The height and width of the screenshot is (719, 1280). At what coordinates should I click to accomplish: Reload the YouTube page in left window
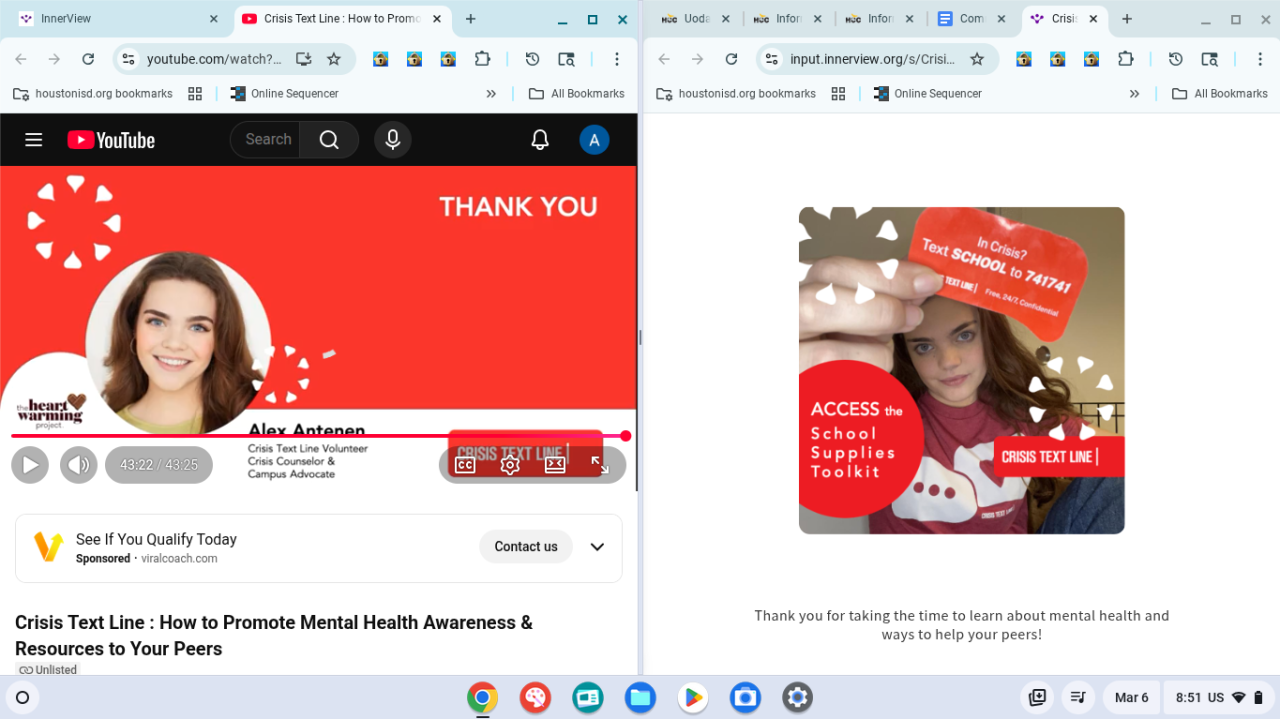(x=88, y=59)
